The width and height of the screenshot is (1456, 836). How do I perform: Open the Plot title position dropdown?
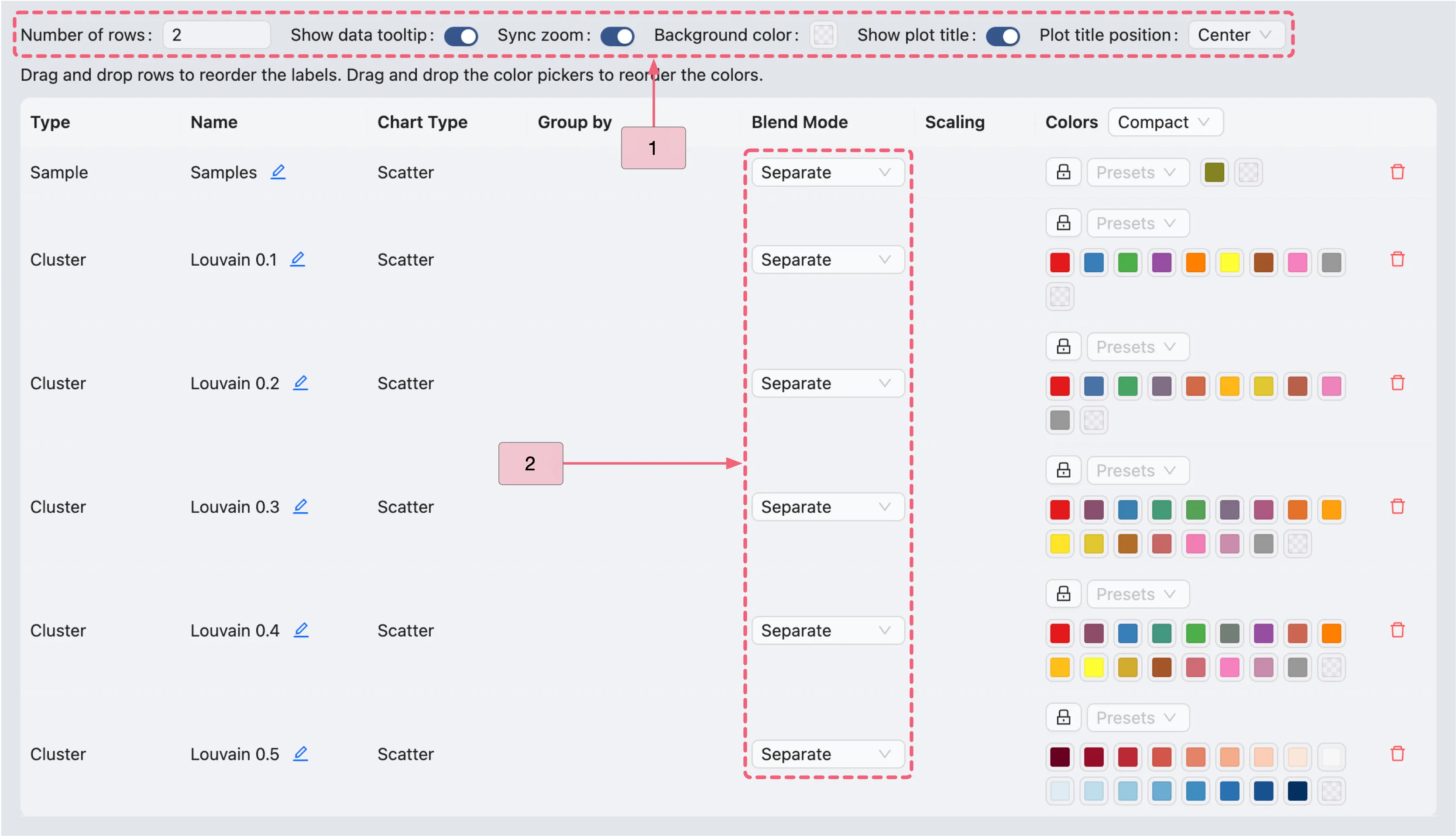pyautogui.click(x=1236, y=34)
